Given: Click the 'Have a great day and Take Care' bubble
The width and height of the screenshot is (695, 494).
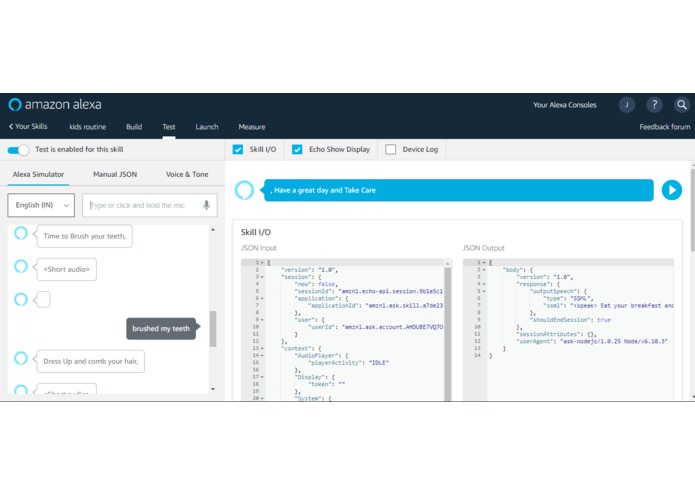Looking at the screenshot, I should tap(459, 190).
